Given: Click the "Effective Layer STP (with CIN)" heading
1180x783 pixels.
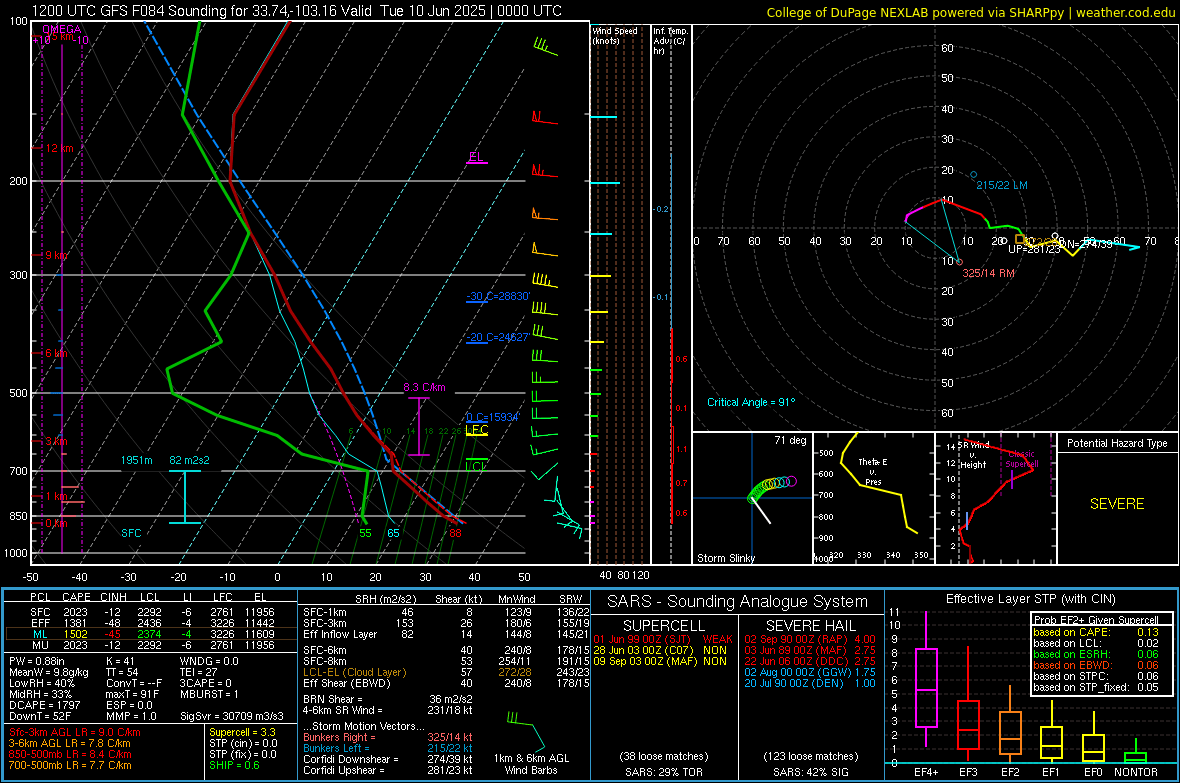Looking at the screenshot, I should click(1030, 599).
